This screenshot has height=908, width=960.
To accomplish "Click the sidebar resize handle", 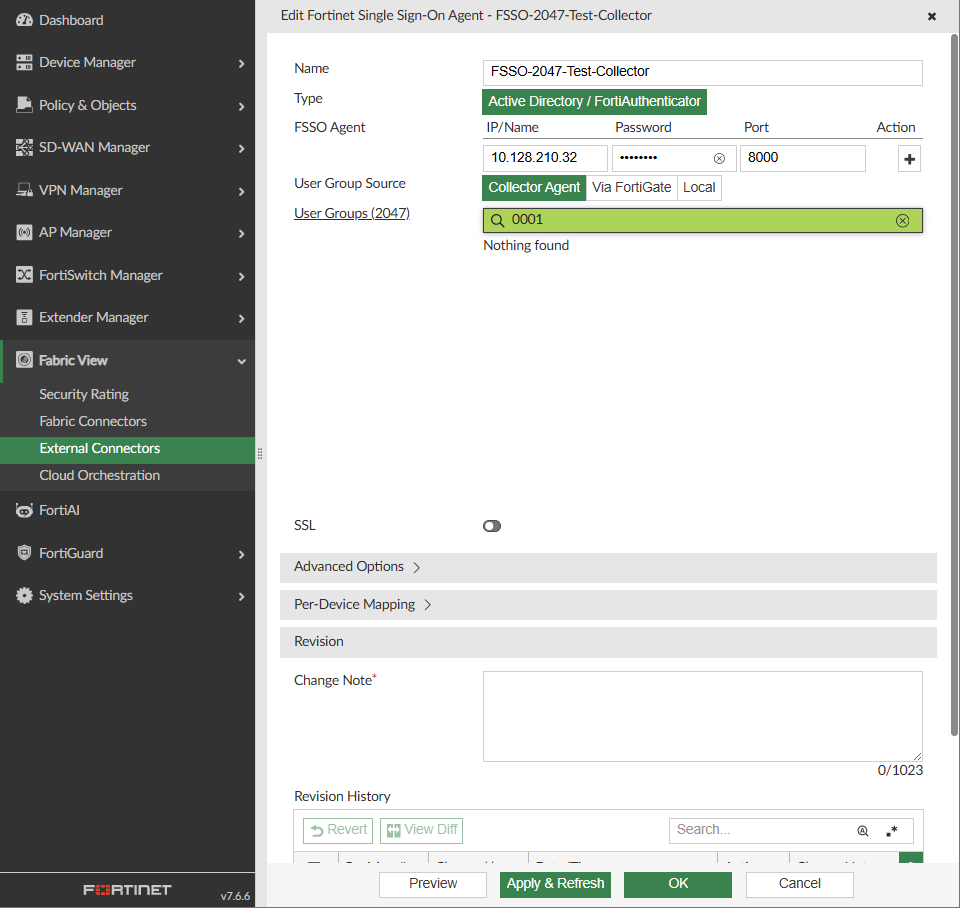I will click(260, 454).
